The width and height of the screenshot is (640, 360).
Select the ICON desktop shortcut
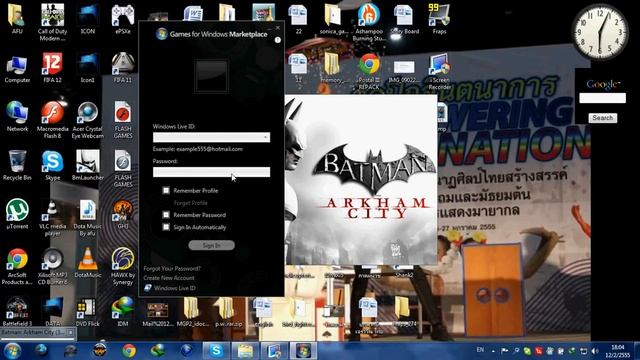point(88,19)
